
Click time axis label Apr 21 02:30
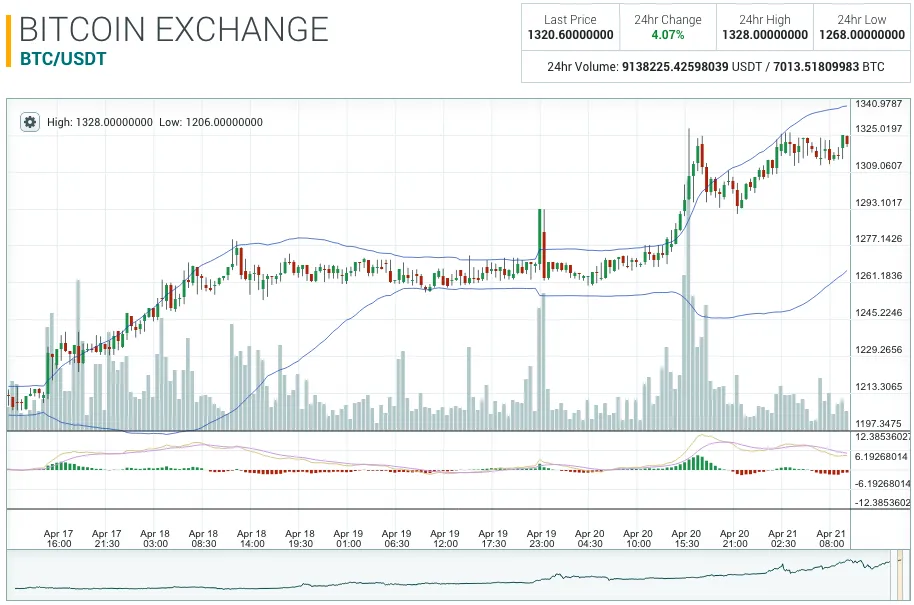[783, 539]
